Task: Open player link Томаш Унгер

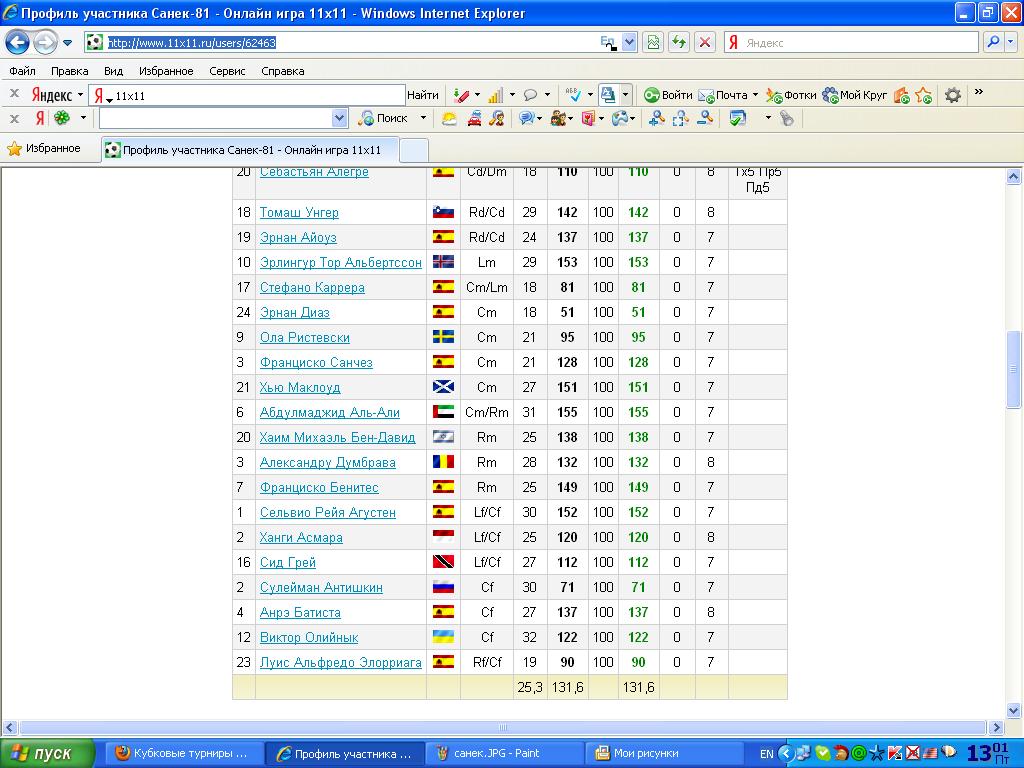Action: pyautogui.click(x=299, y=212)
